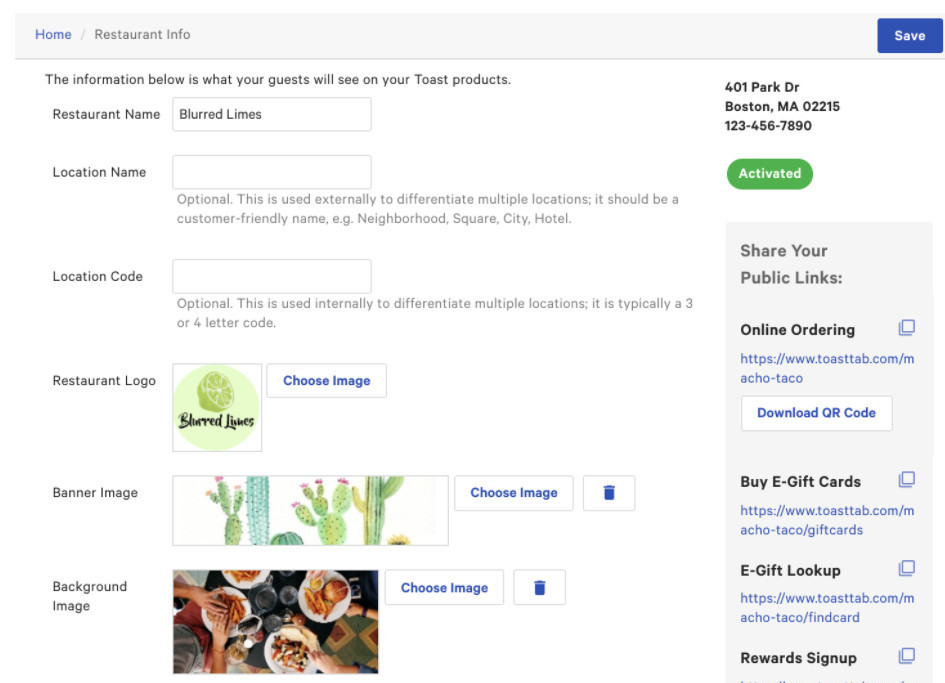Download QR Code for online ordering

tap(817, 413)
